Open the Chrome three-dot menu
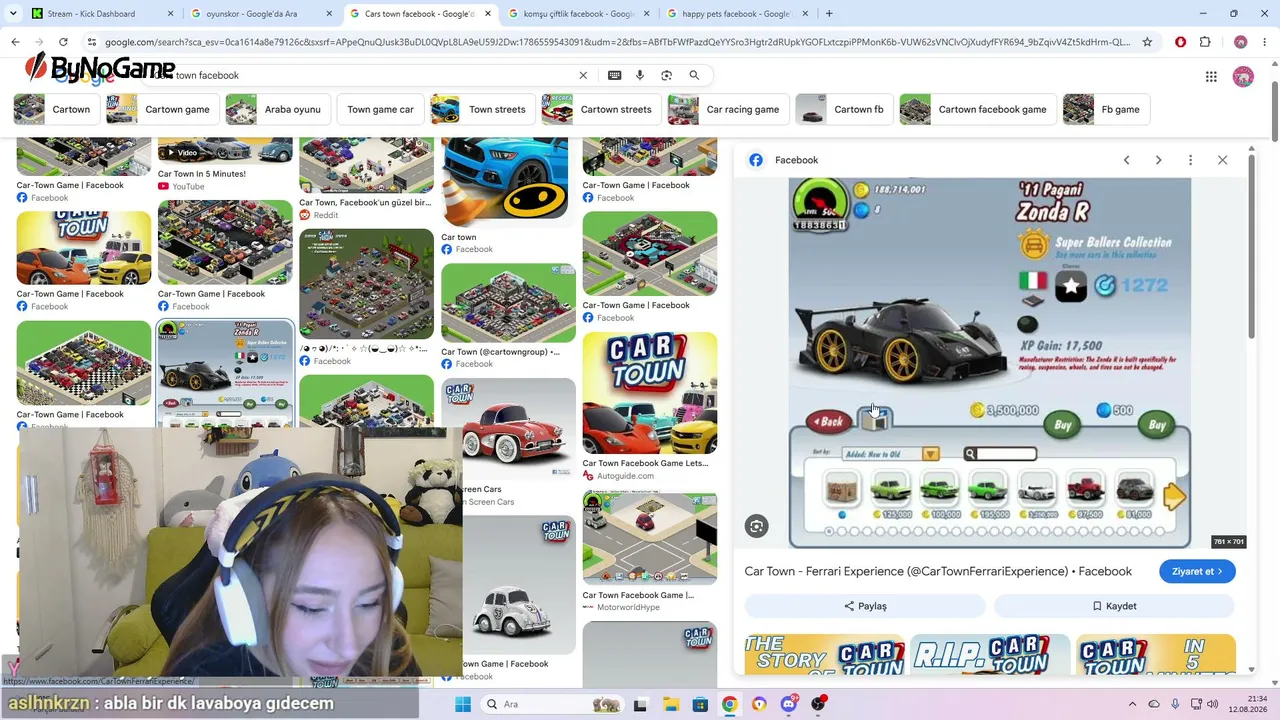The width and height of the screenshot is (1280, 720). click(1264, 42)
